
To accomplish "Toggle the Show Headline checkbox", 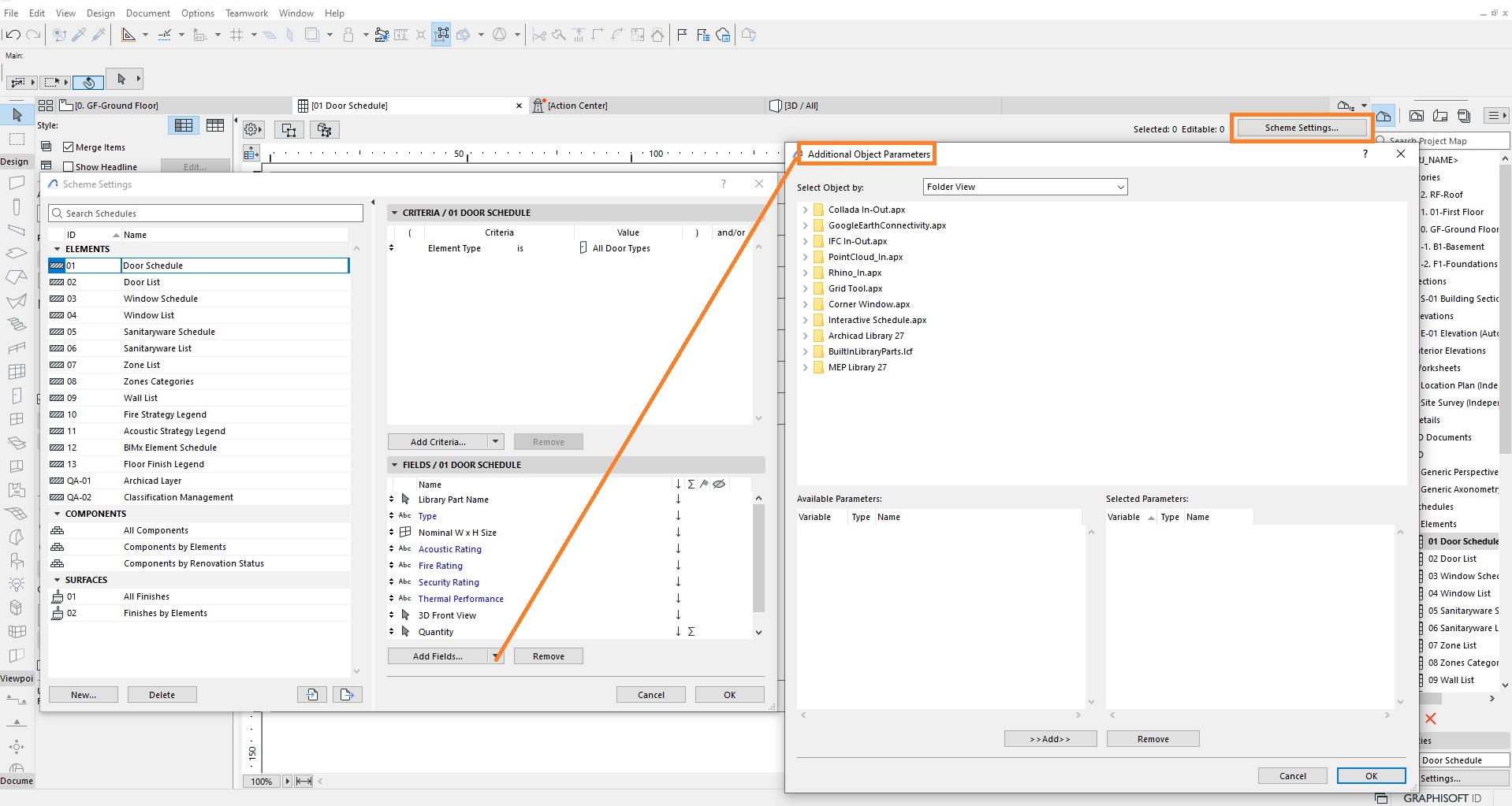I will tap(69, 167).
